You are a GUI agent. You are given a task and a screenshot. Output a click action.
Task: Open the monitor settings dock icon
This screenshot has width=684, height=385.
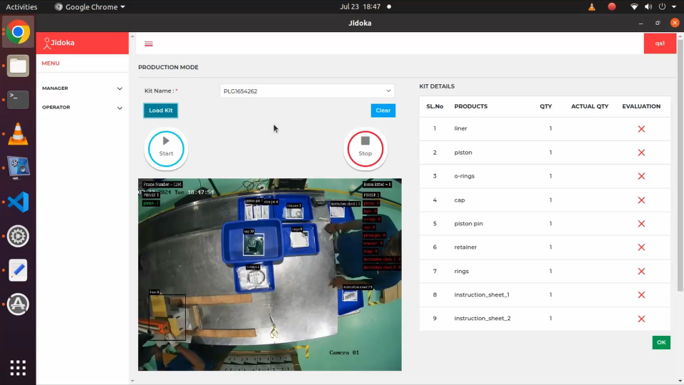tap(18, 168)
